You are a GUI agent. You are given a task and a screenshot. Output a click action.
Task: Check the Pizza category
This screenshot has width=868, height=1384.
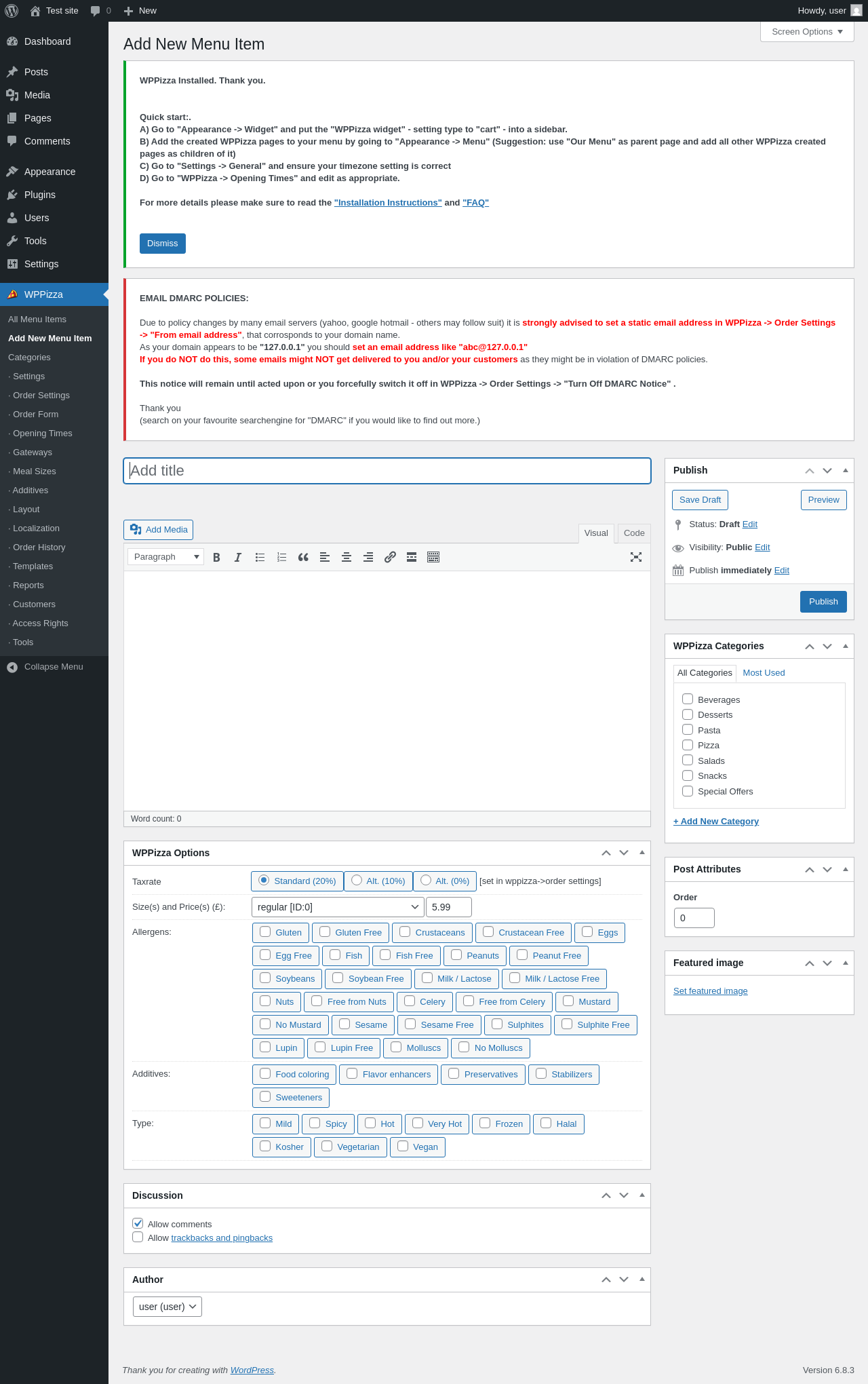tap(688, 745)
